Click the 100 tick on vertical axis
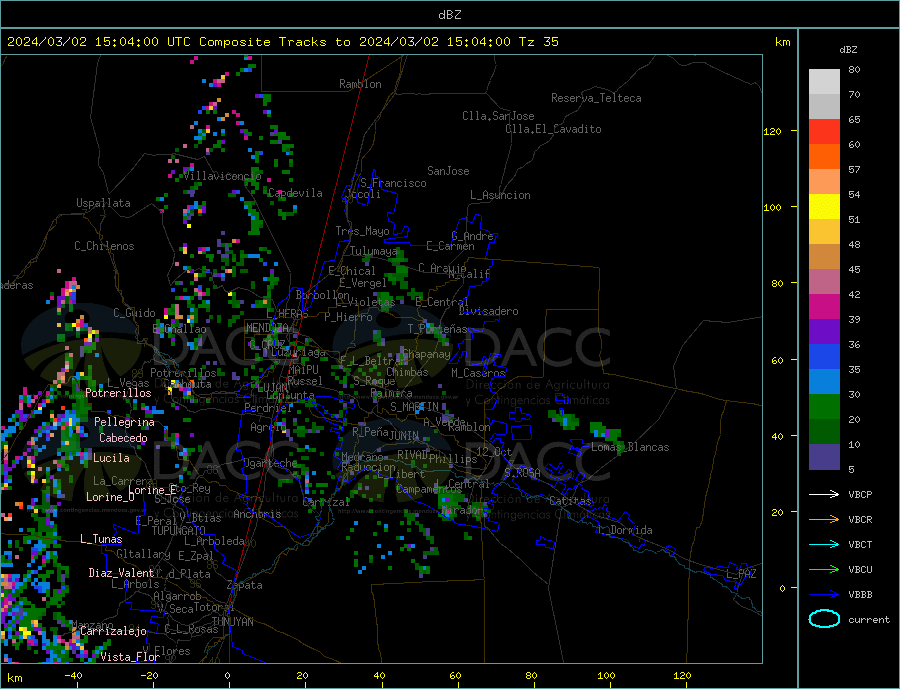 (772, 207)
